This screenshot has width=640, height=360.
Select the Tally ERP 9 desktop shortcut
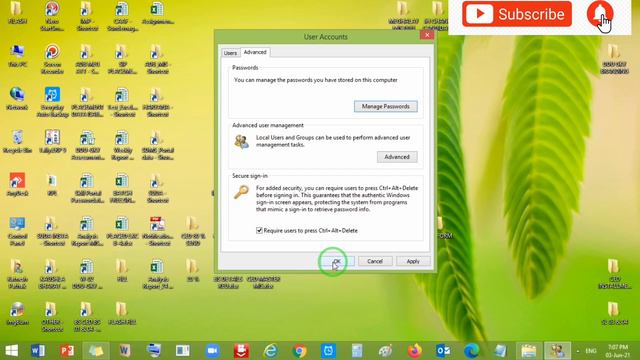point(52,142)
